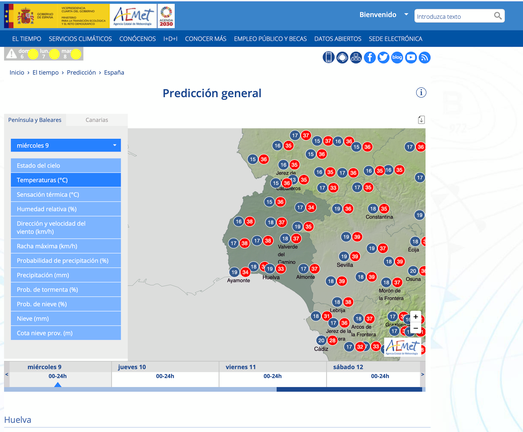The image size is (523, 432).
Task: Open the Bienvenido dropdown arrow
Action: [406, 14]
